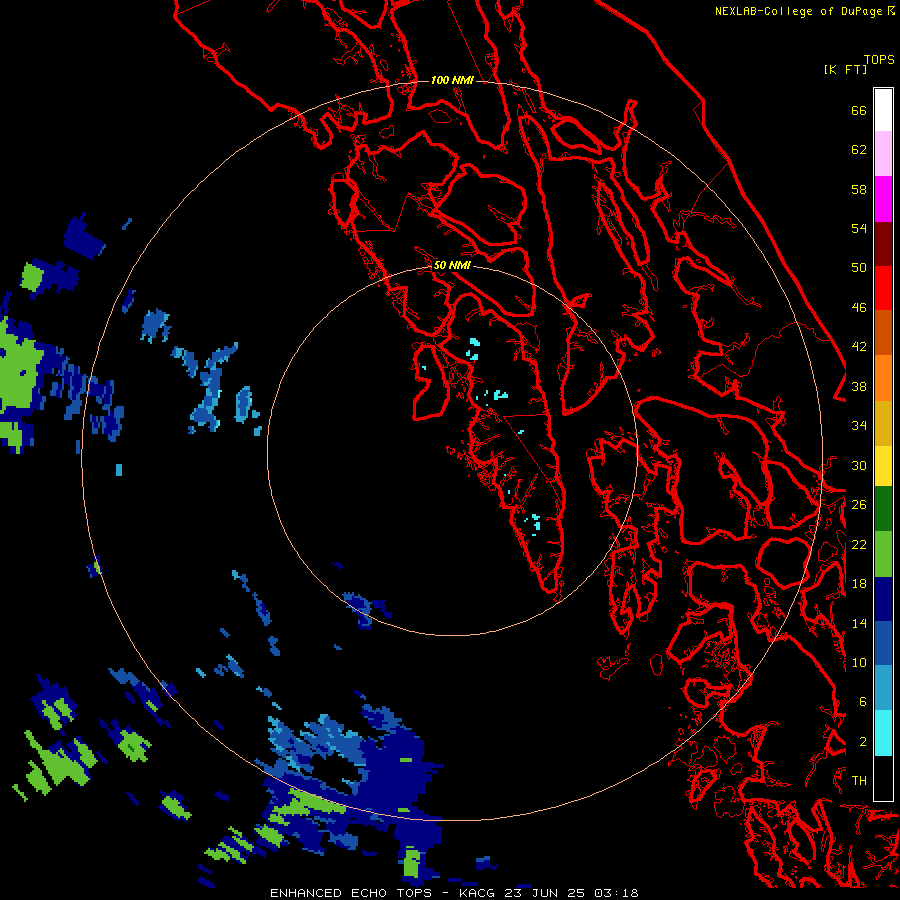Screen dimensions: 900x900
Task: Click the dark maroon legend swatch
Action: (883, 243)
